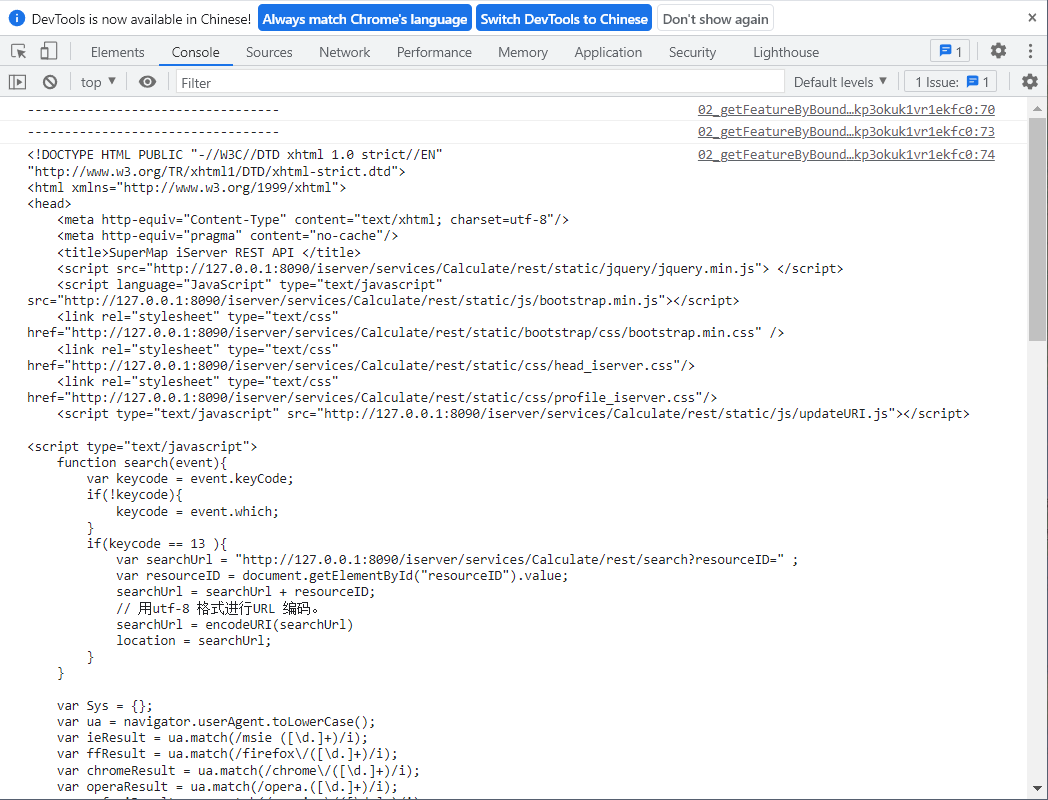Open the Lighthouse tab
This screenshot has height=800, width=1048.
click(x=786, y=52)
